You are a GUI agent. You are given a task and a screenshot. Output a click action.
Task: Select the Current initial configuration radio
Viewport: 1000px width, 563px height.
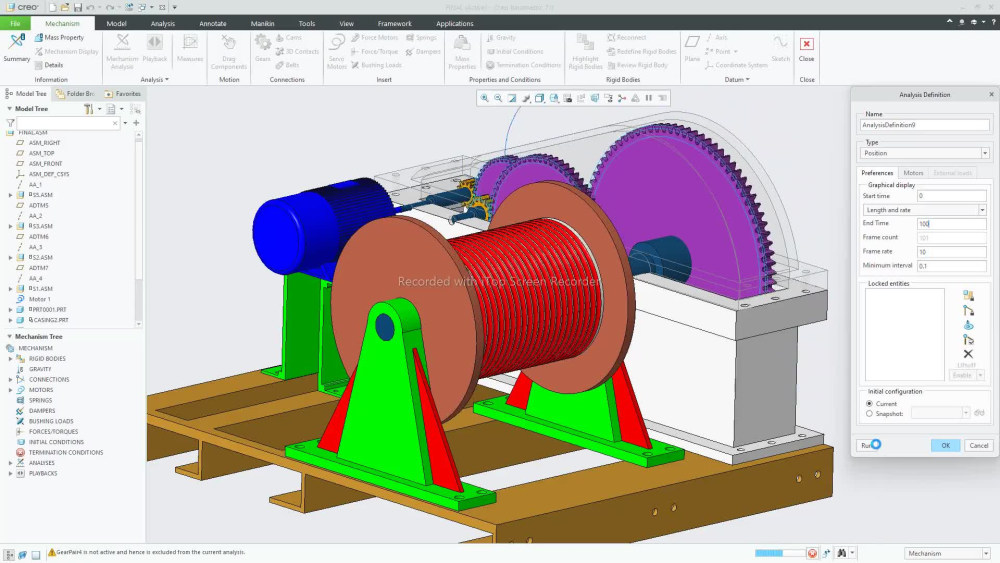click(x=869, y=404)
